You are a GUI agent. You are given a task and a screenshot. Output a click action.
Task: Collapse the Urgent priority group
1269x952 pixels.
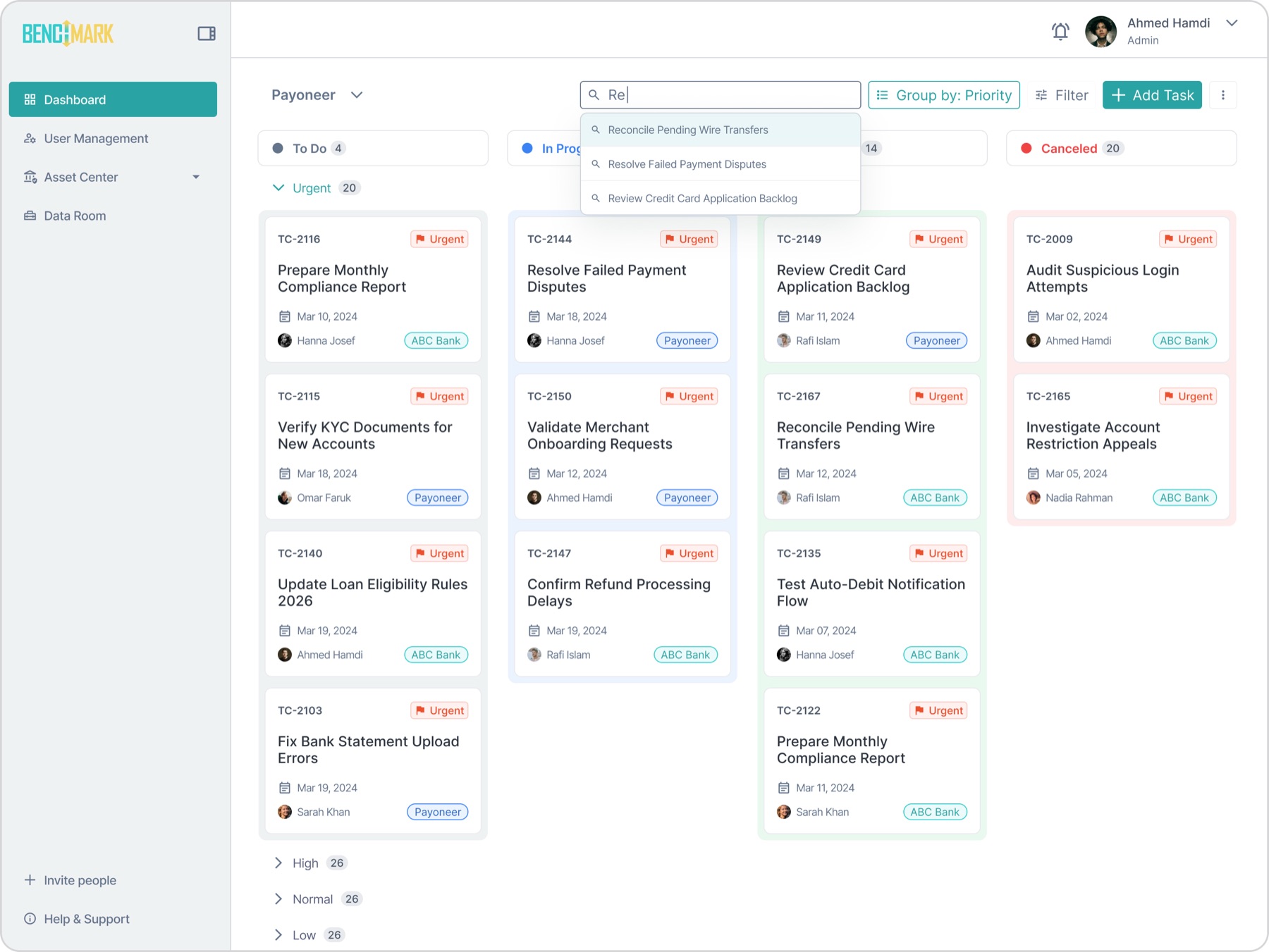tap(278, 187)
